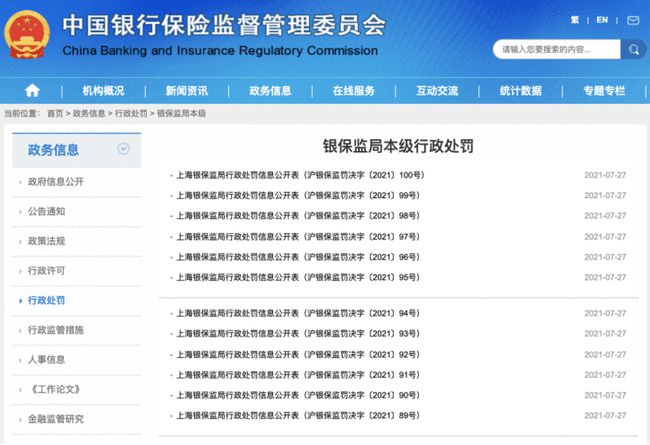Select 政府信息公开 in sidebar
The width and height of the screenshot is (650, 445).
pyautogui.click(x=56, y=182)
